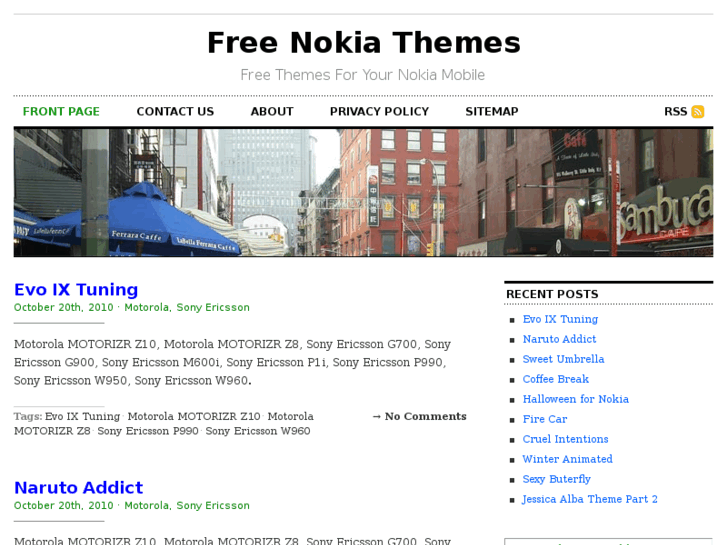The image size is (727, 545).
Task: Open the RSS text link
Action: 676,112
